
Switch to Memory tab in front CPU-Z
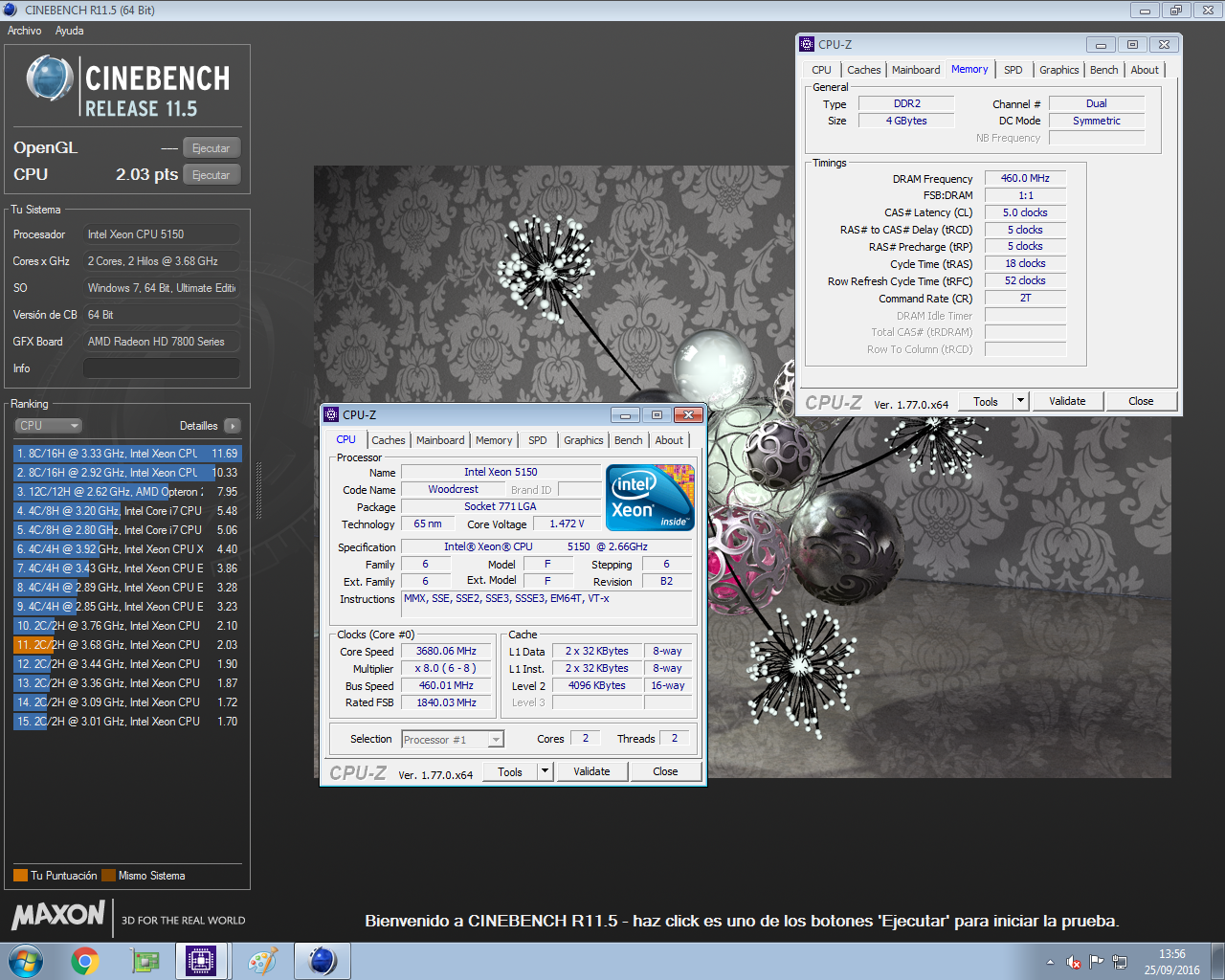[x=494, y=440]
